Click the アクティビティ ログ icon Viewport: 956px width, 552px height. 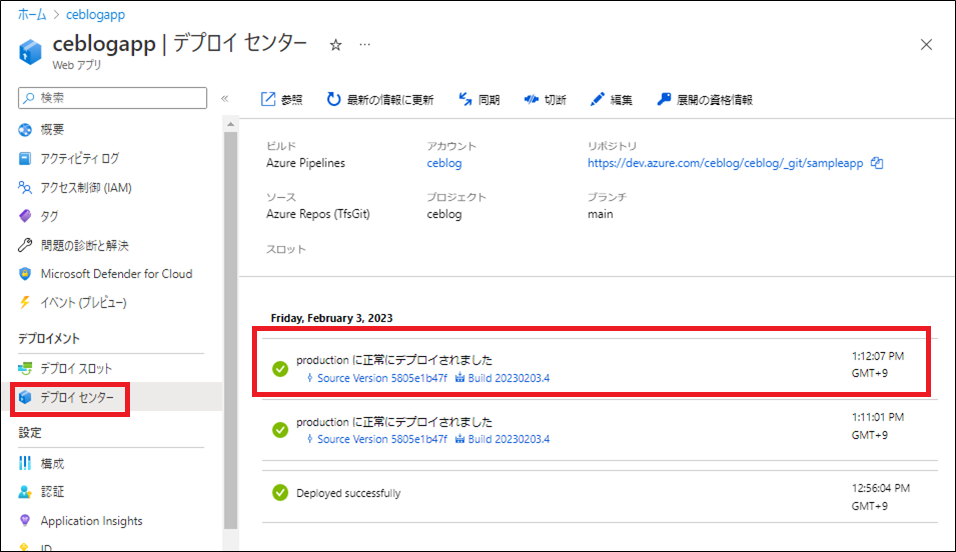[25, 159]
